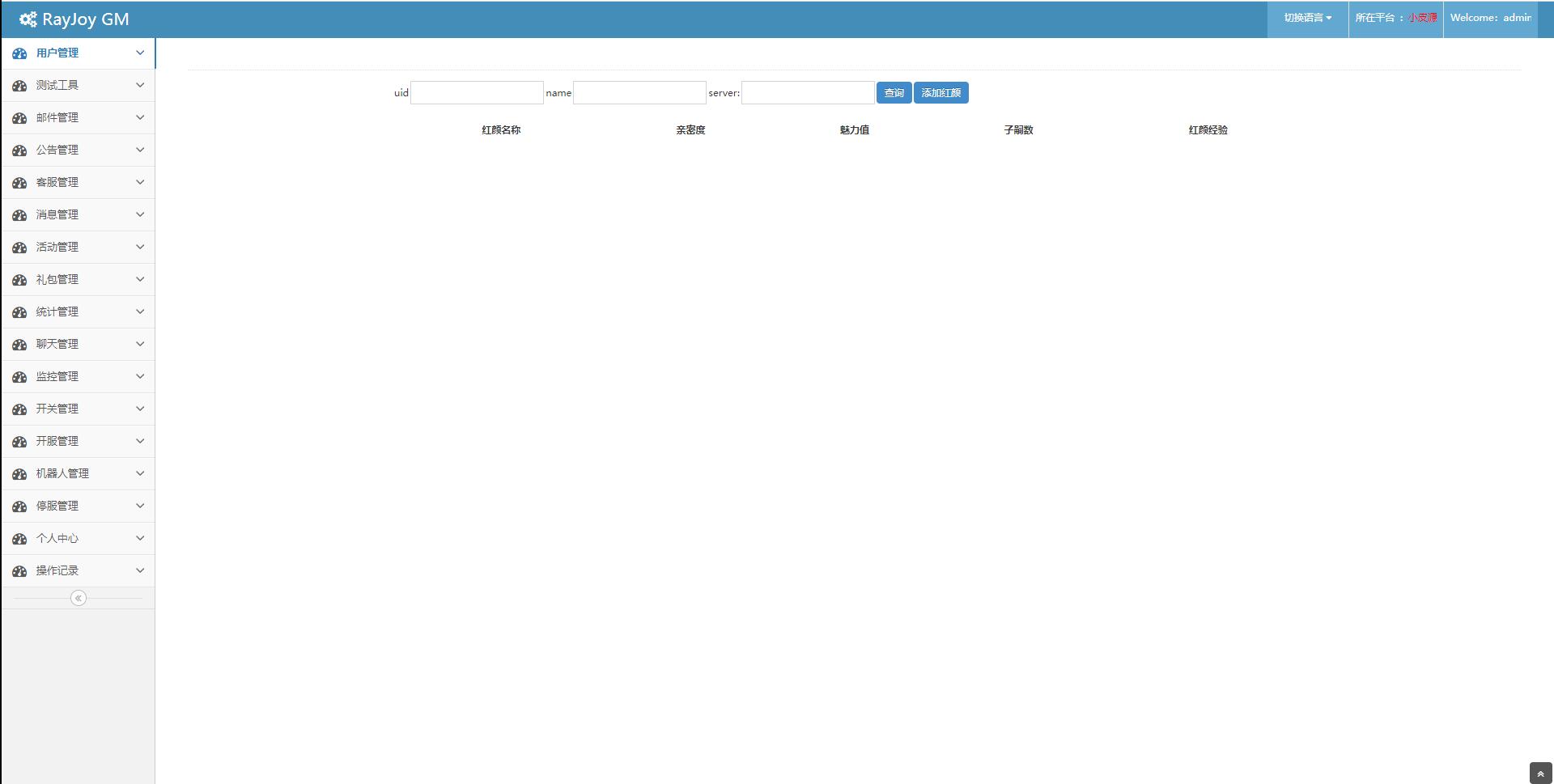Open 礼包管理 via its sidebar icon
Viewport: 1554px width, 784px height.
[x=19, y=279]
